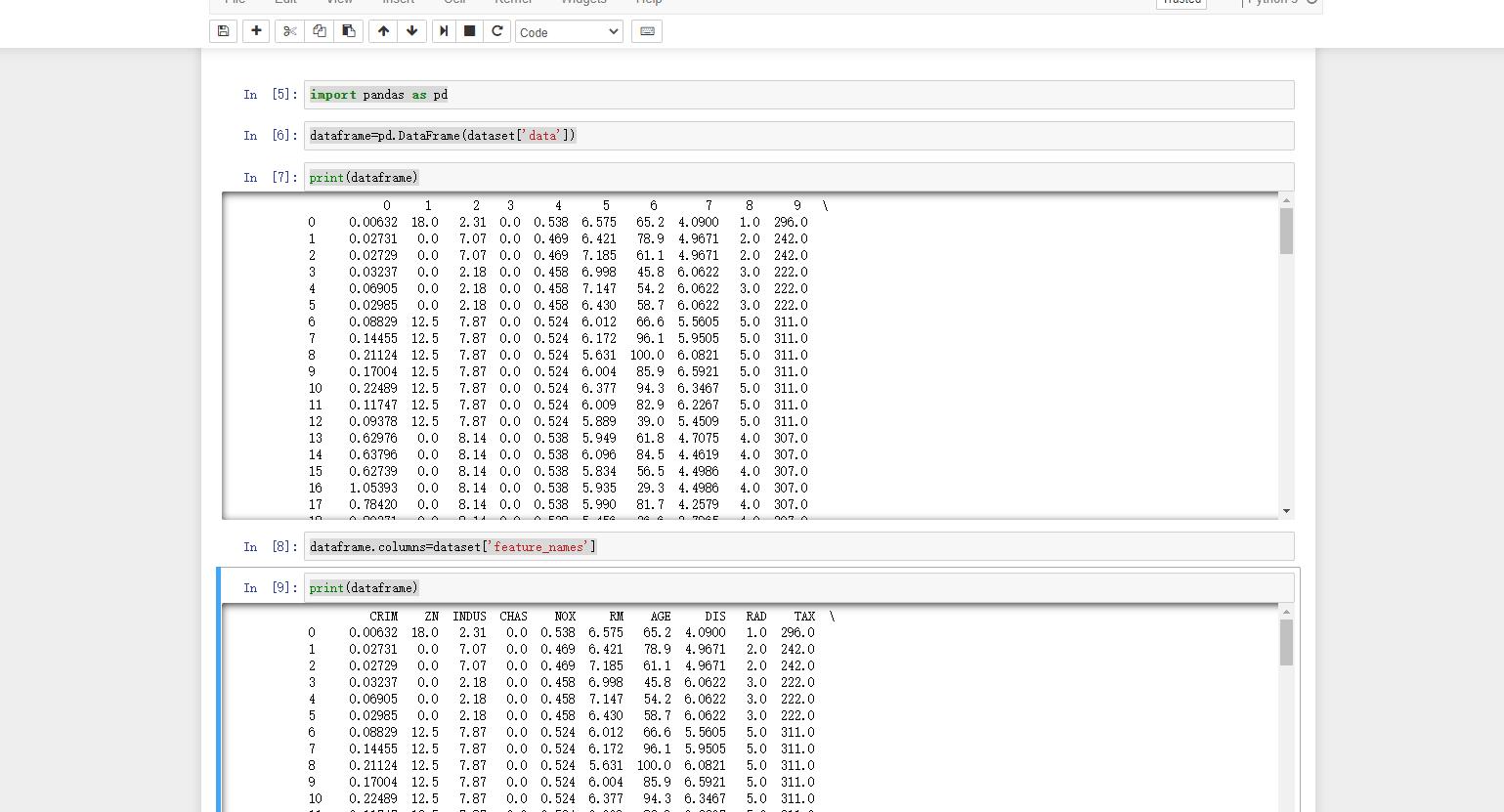Click value 6.5921 in the In [9] output
This screenshot has height=812, width=1504.
[x=705, y=782]
